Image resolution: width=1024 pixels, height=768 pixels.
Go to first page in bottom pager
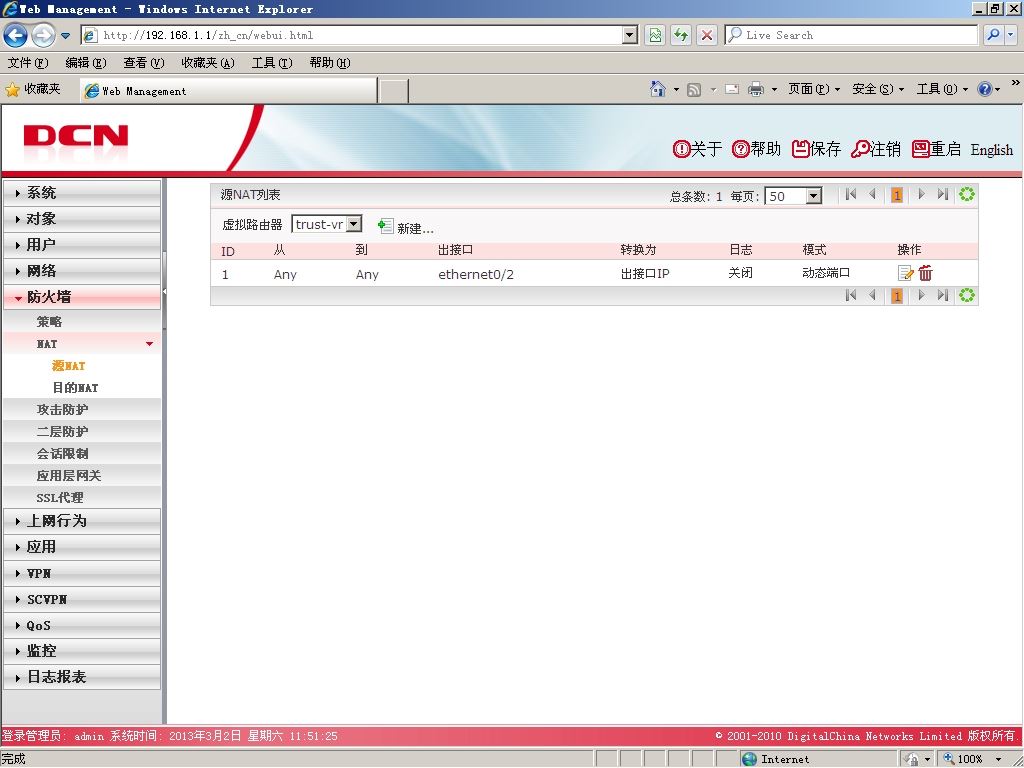click(x=850, y=295)
